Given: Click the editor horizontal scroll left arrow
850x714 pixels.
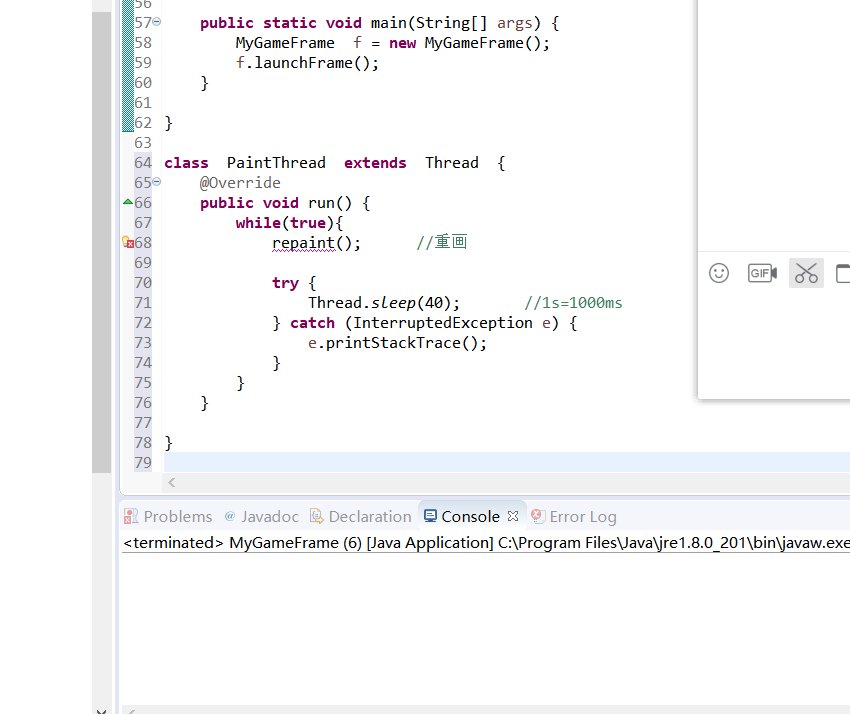Looking at the screenshot, I should point(171,483).
